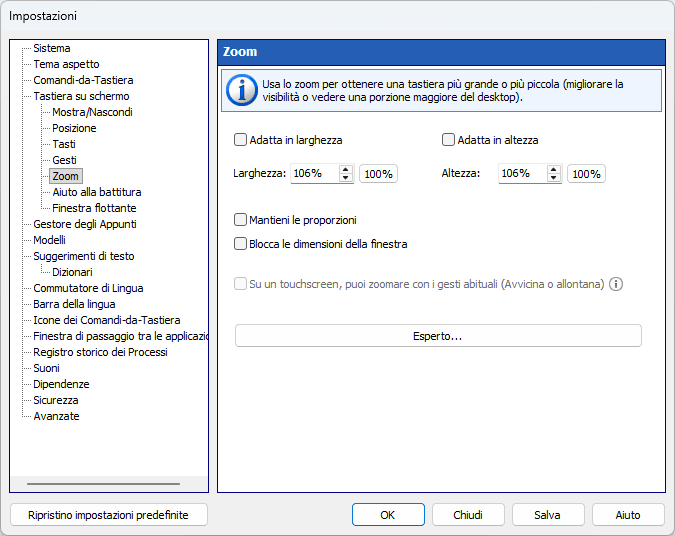Enable Adatta in larghezza checkbox
The height and width of the screenshot is (536, 675).
[x=240, y=140]
